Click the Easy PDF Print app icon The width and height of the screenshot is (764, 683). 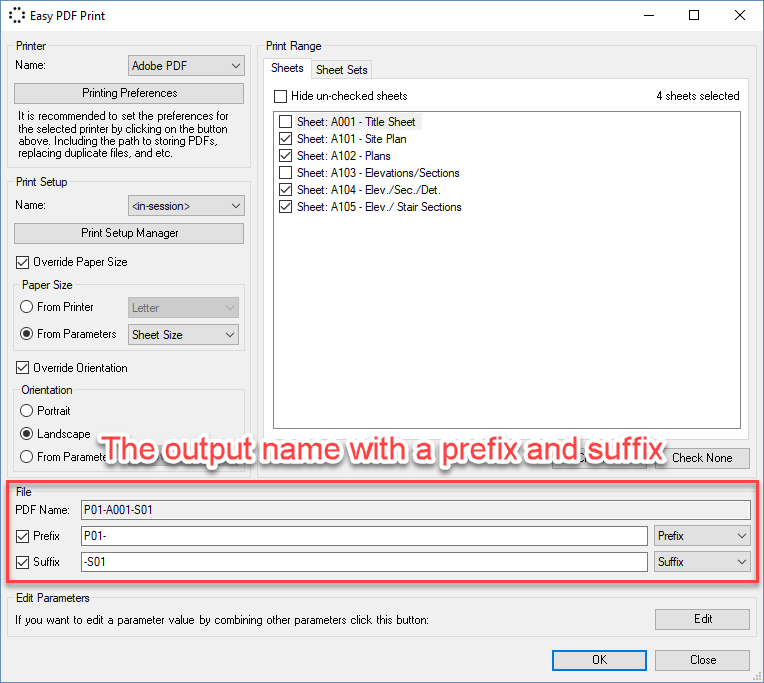point(17,16)
